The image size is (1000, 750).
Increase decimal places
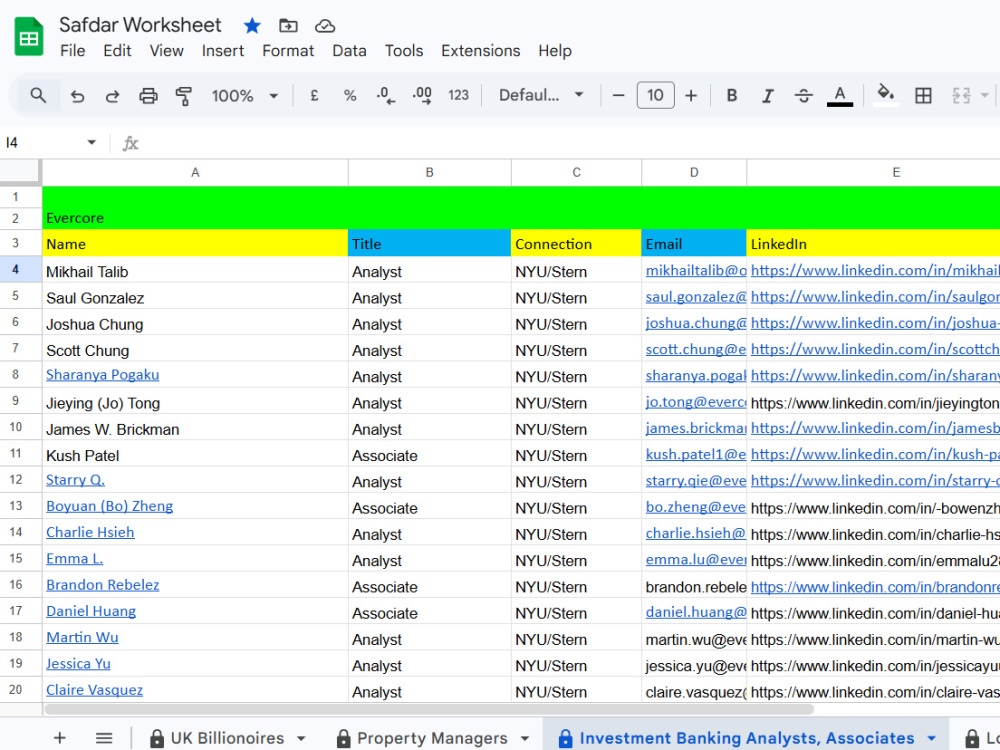422,96
